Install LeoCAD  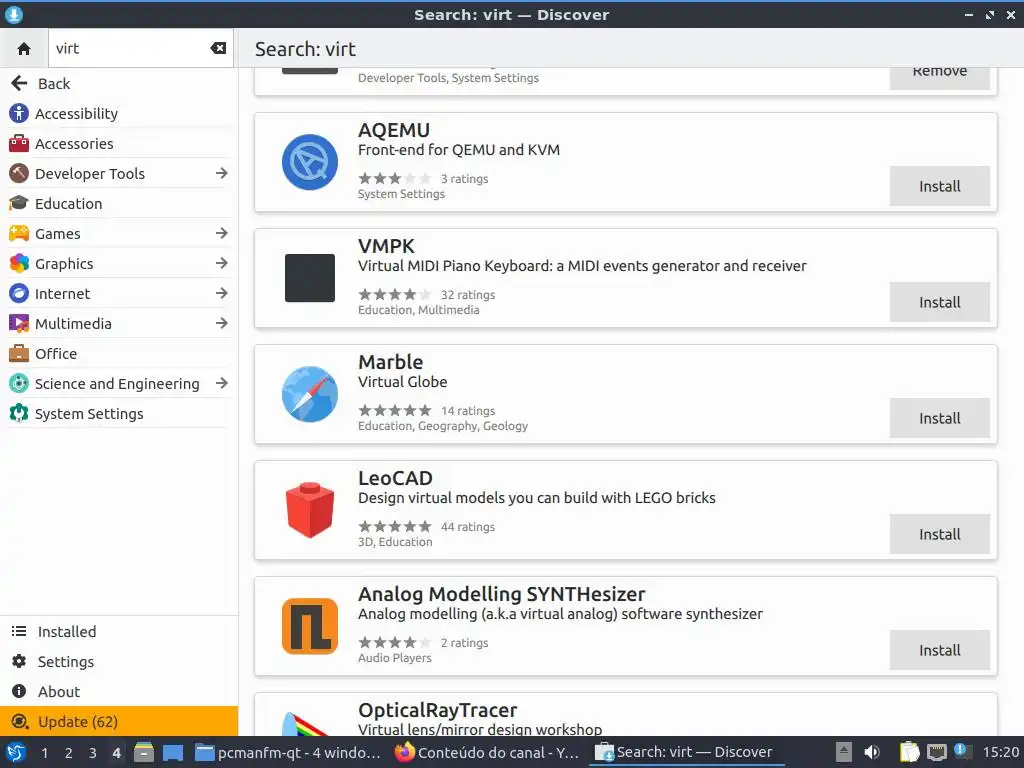pos(939,534)
